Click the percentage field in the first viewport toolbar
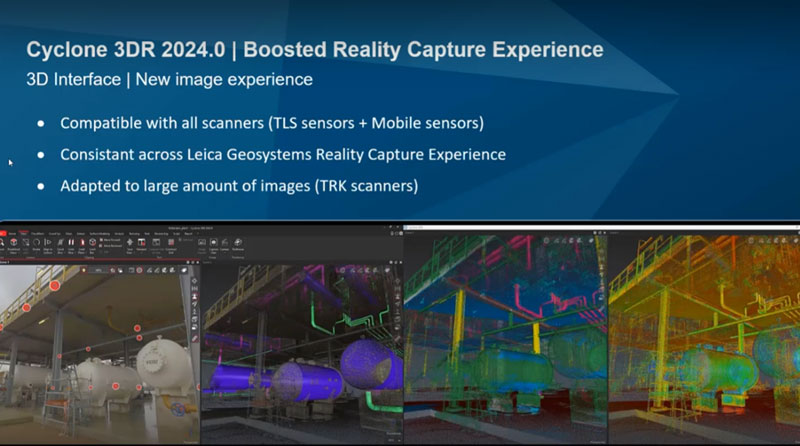The image size is (800, 446). (x=98, y=270)
